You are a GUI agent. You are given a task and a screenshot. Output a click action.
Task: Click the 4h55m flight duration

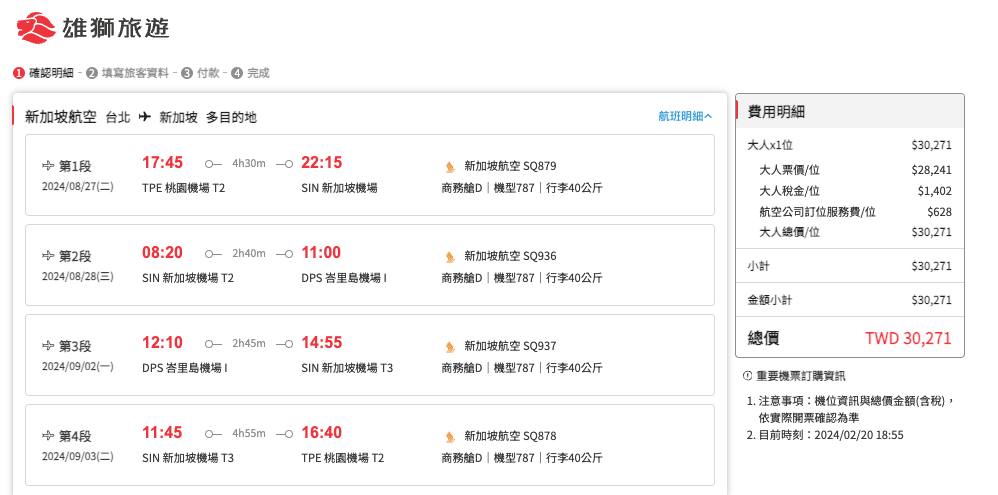point(248,433)
